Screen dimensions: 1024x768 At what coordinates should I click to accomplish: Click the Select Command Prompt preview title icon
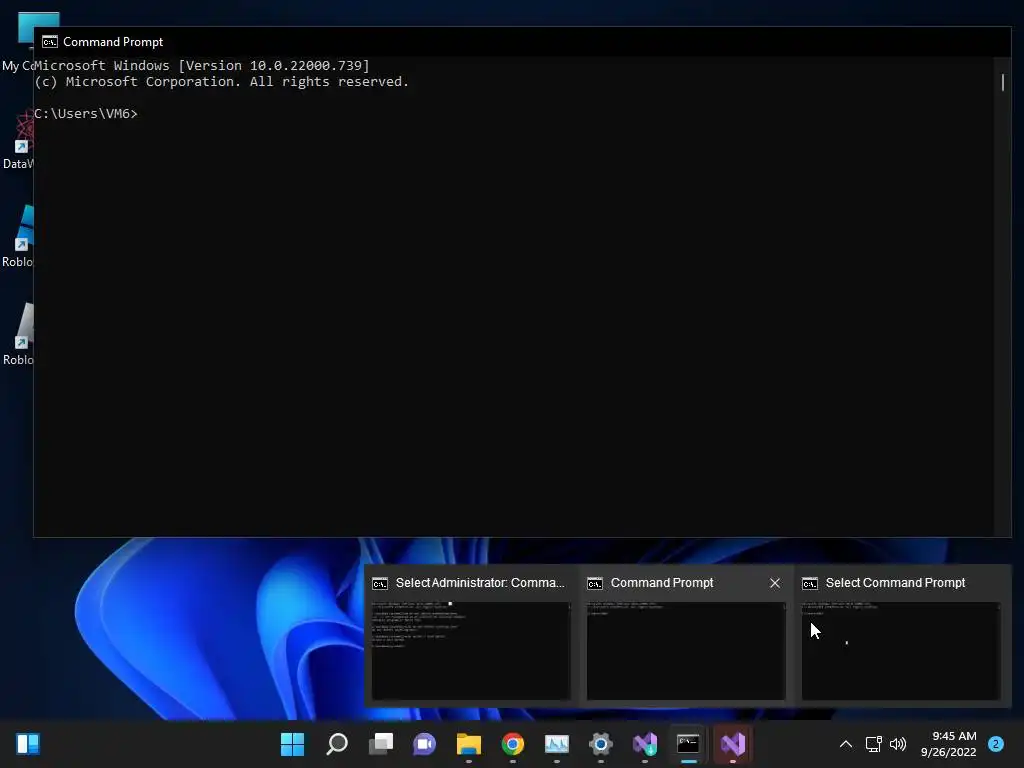click(809, 583)
